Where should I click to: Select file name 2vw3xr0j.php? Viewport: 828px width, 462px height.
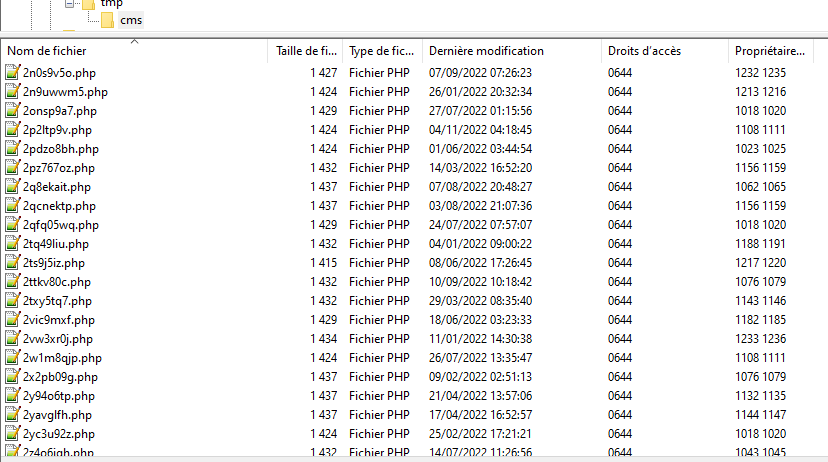pyautogui.click(x=58, y=339)
